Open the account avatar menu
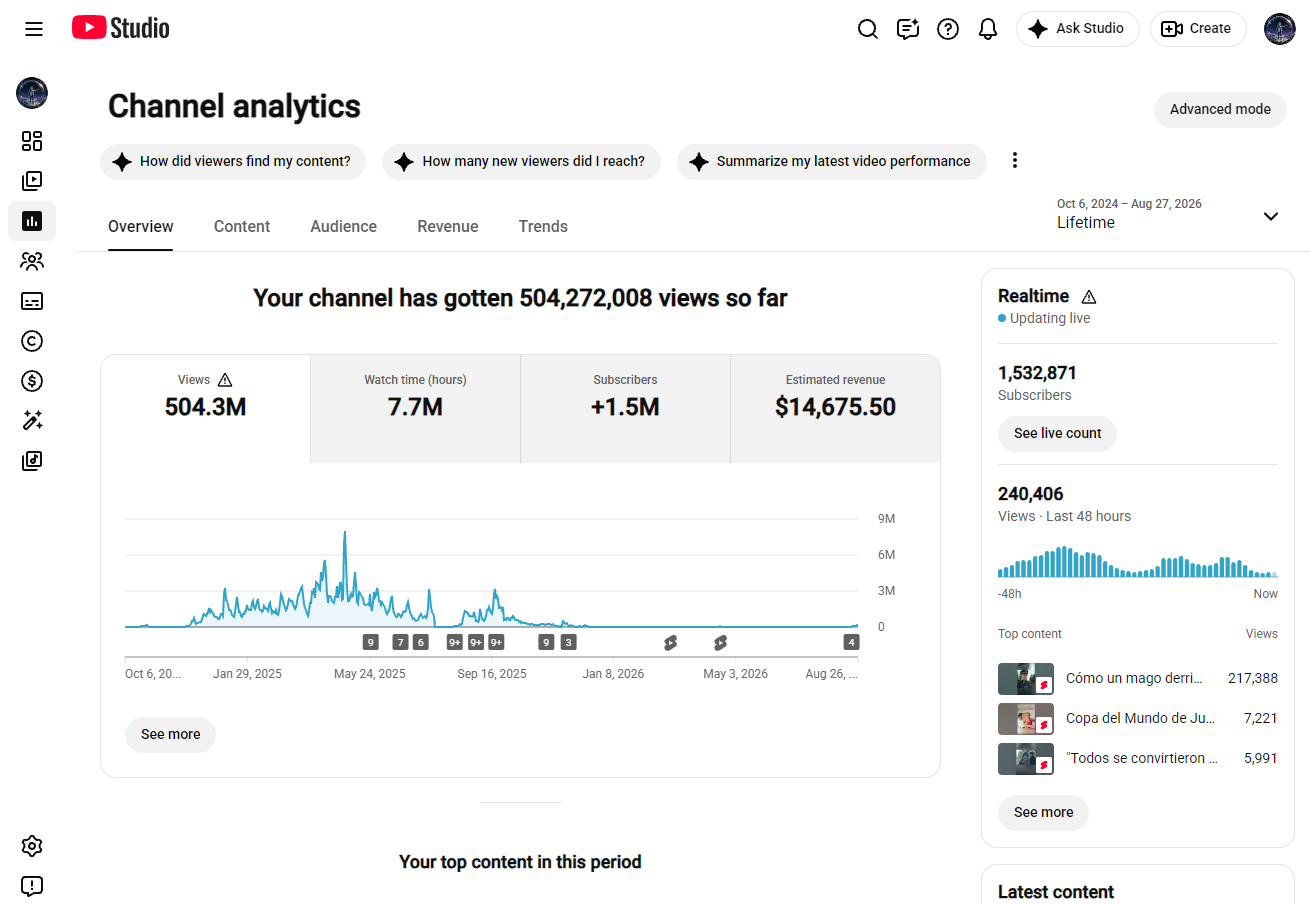The image size is (1310, 904). 1280,29
